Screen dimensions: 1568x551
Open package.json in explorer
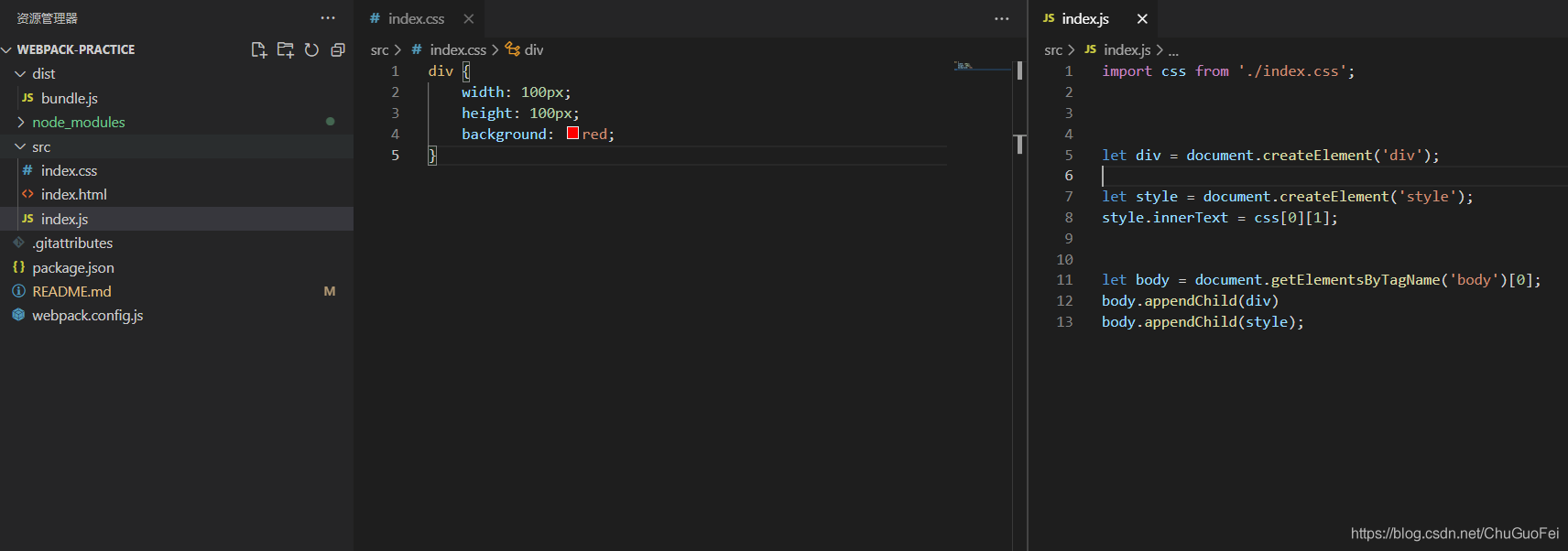73,267
